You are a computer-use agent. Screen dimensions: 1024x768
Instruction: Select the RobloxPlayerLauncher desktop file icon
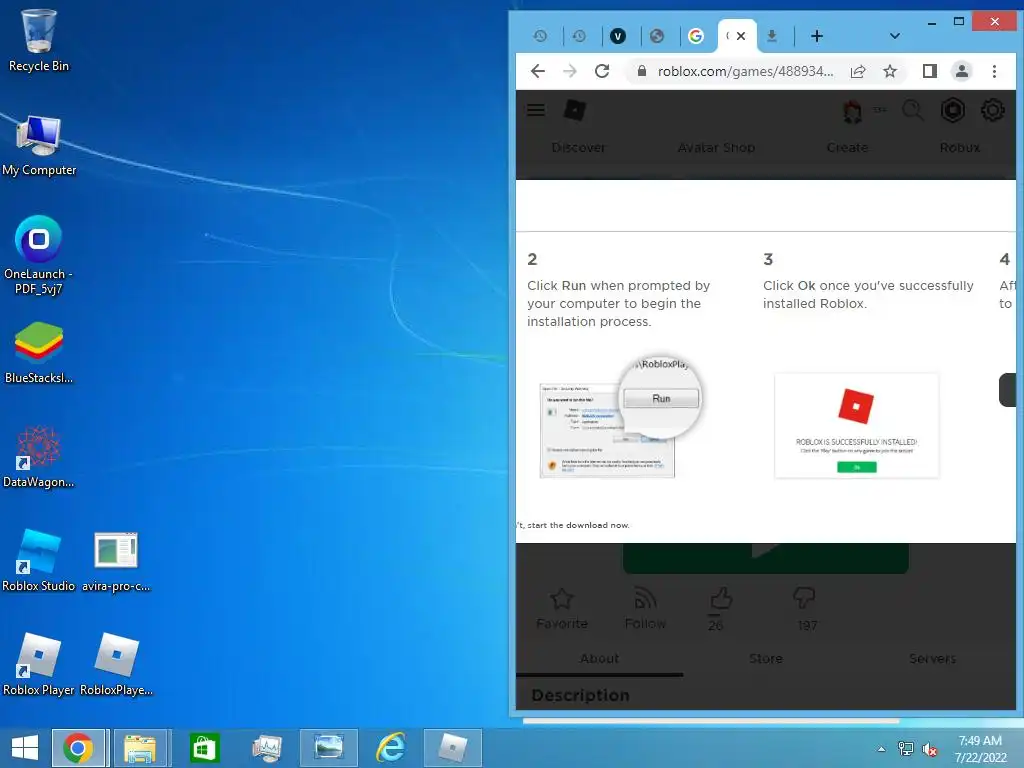[x=116, y=664]
